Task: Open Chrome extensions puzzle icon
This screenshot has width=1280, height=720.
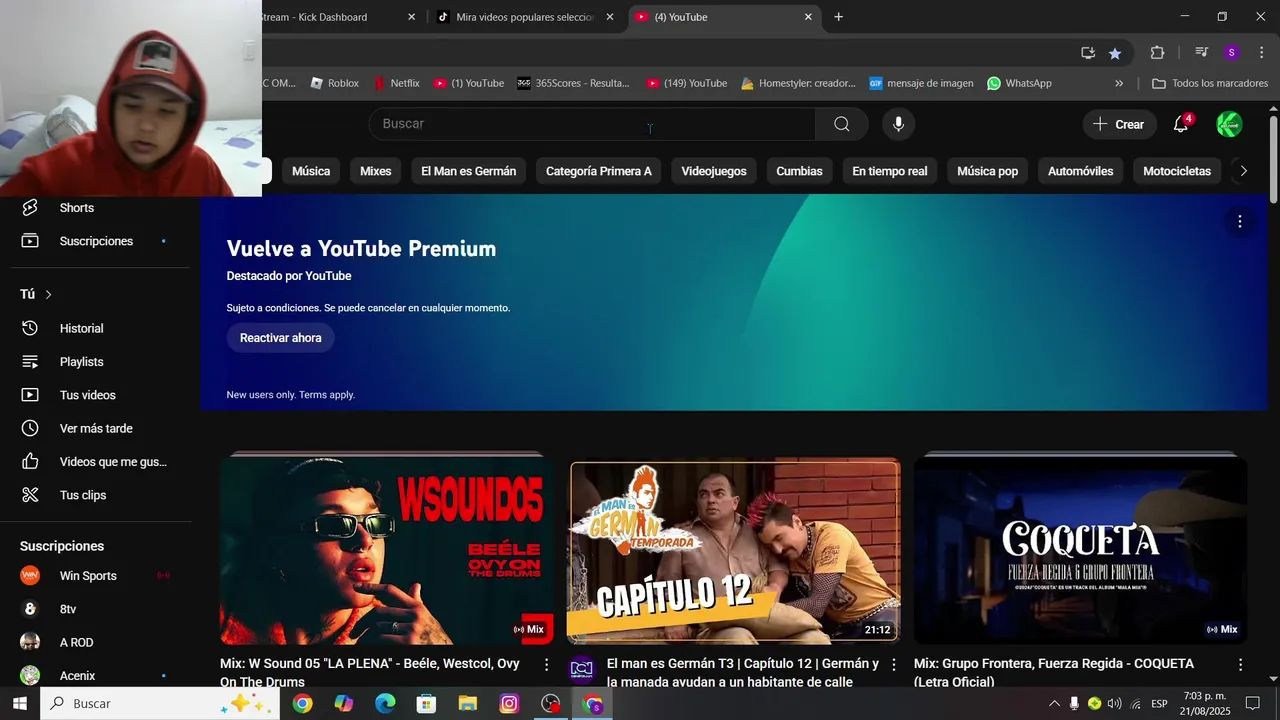Action: click(1157, 52)
